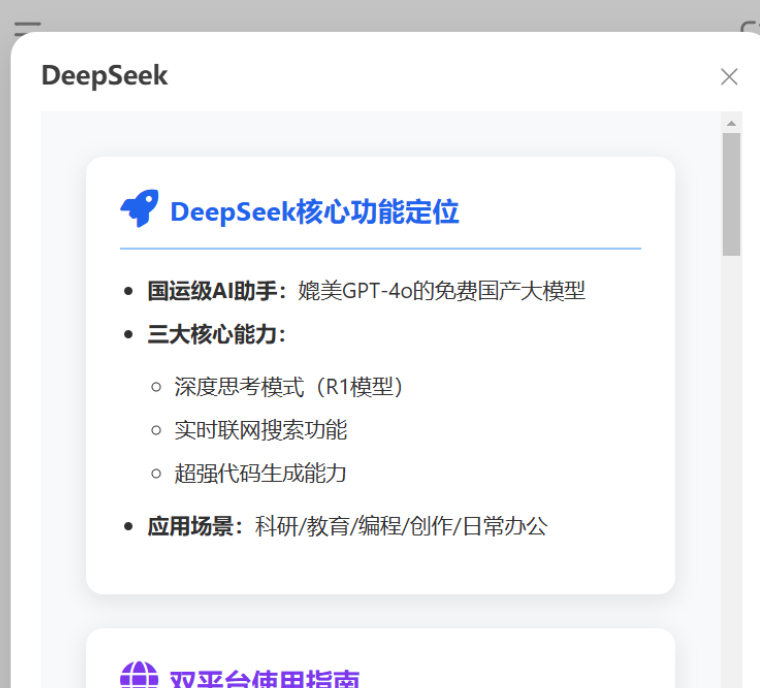Click 超强代码生成能力 list item

click(x=261, y=473)
